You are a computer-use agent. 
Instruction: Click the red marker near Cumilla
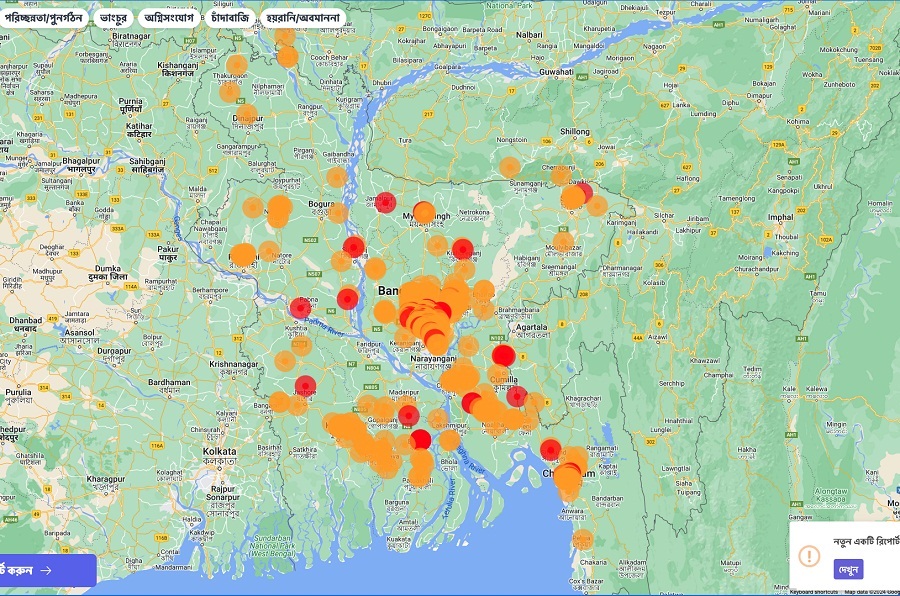(516, 396)
